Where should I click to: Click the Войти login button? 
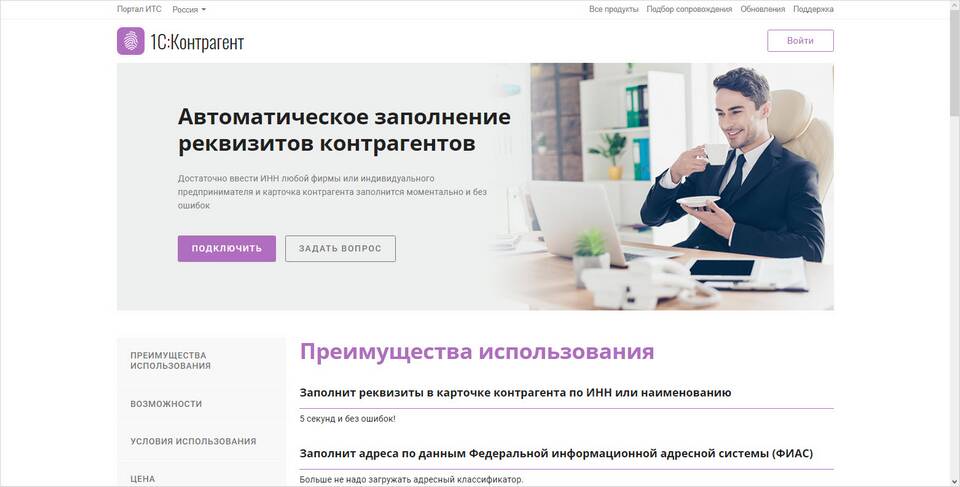click(x=800, y=40)
